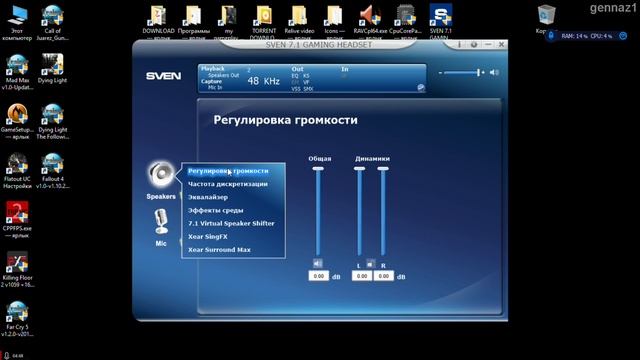
Task: Open Регулировка громкости menu entry
Action: pyautogui.click(x=228, y=171)
